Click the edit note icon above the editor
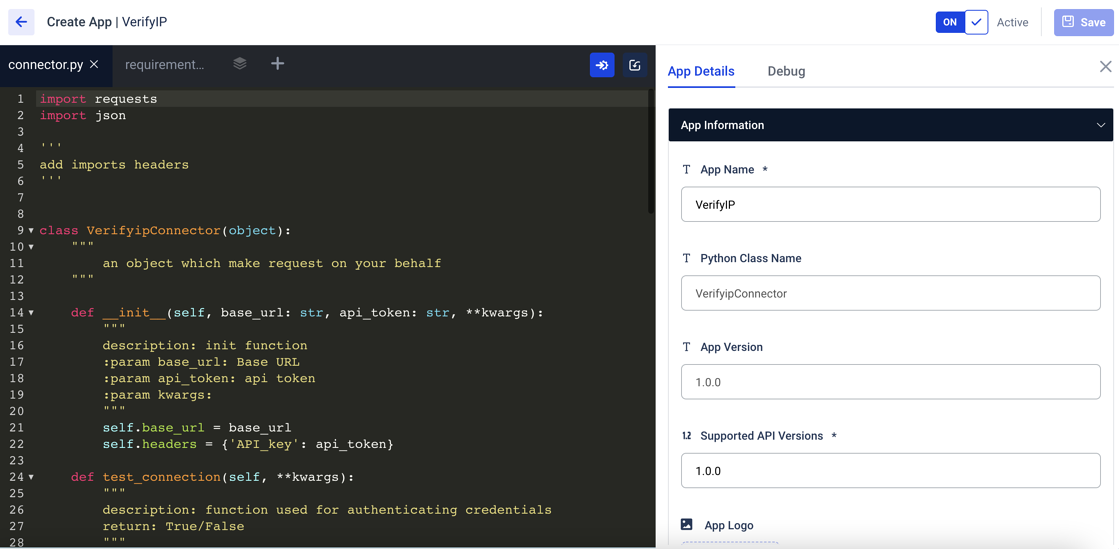The image size is (1119, 549). point(635,65)
